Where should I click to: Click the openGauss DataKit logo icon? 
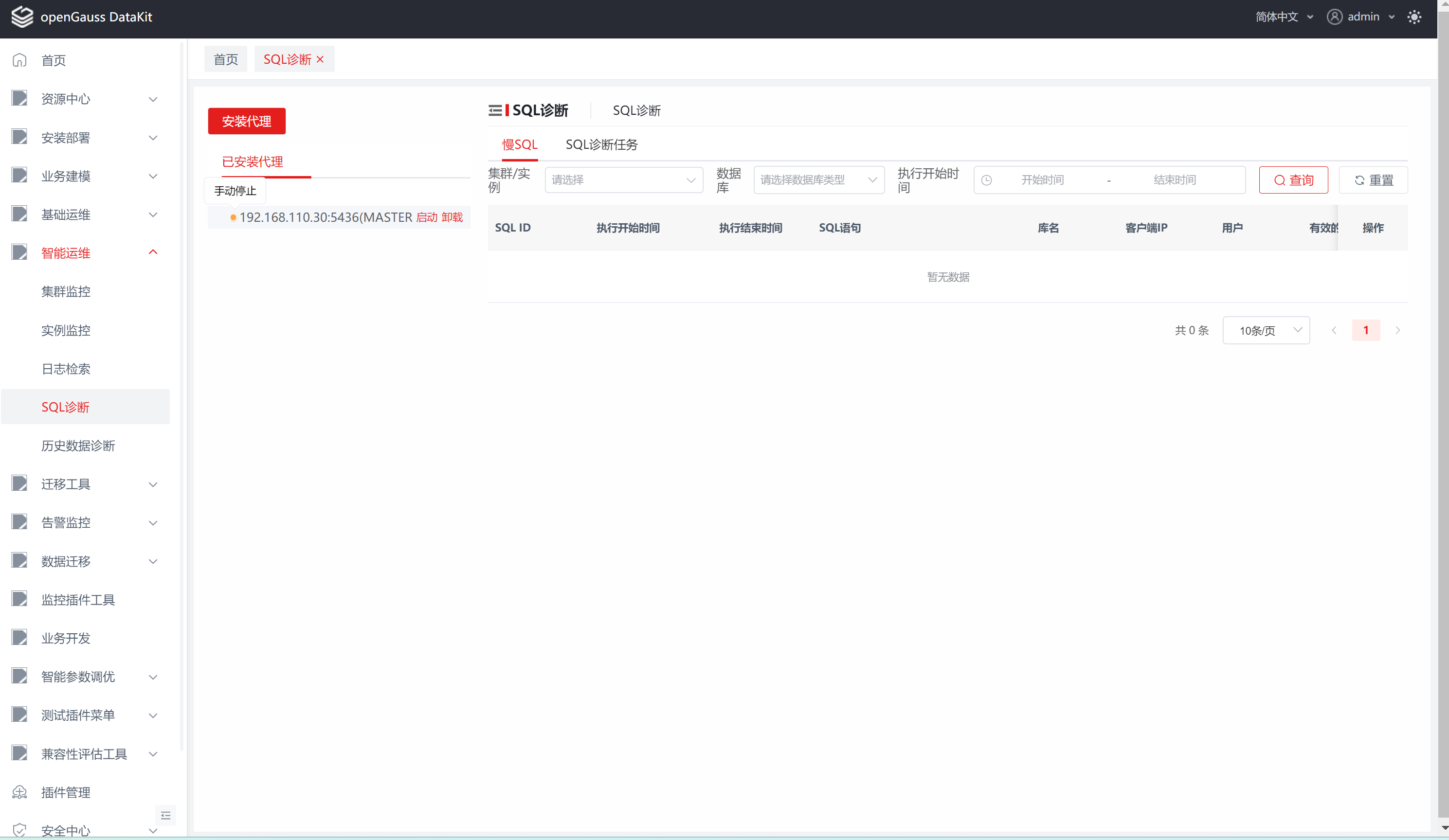point(22,17)
